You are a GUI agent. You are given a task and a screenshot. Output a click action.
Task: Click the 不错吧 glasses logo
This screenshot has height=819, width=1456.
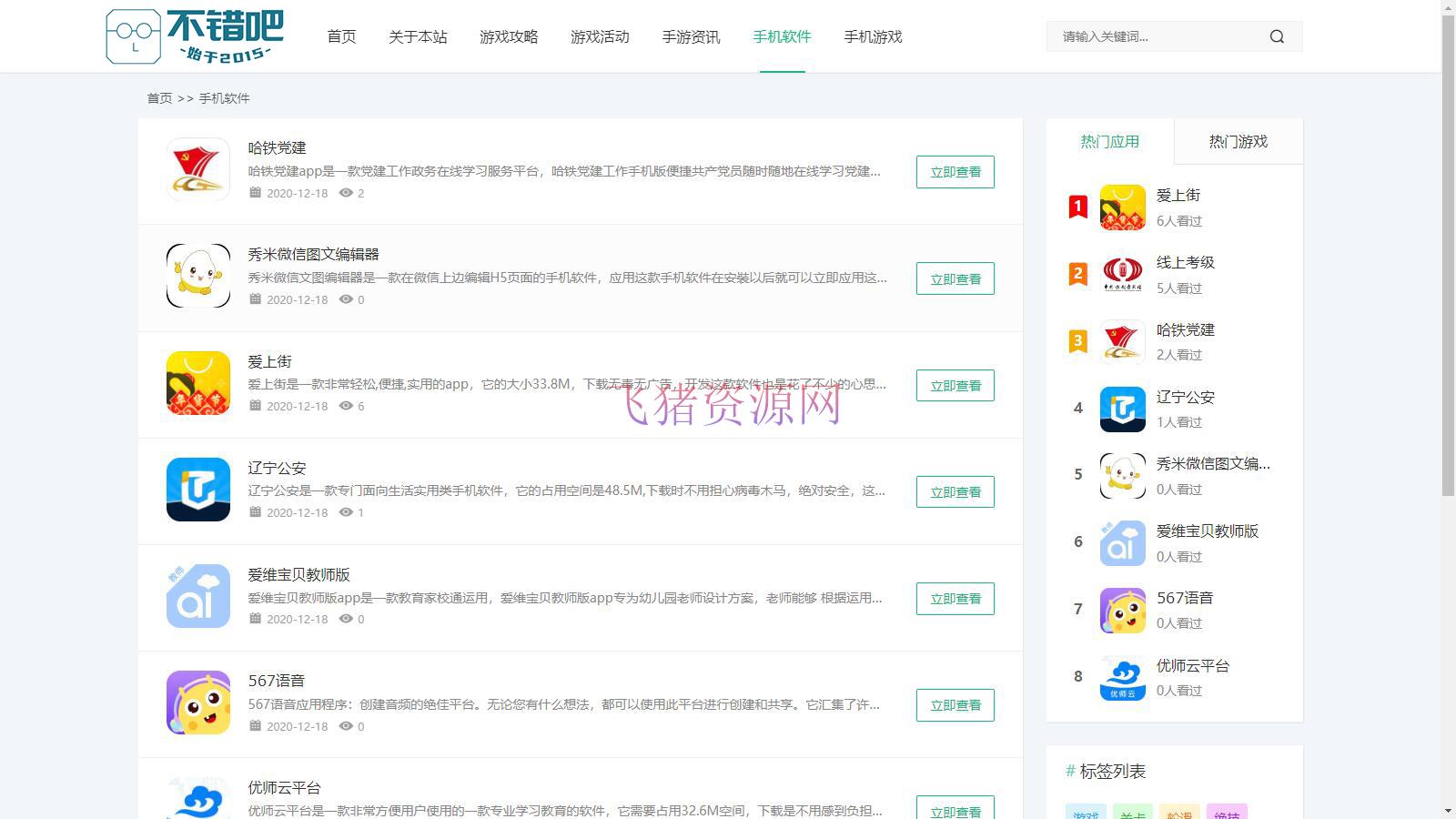(x=134, y=35)
